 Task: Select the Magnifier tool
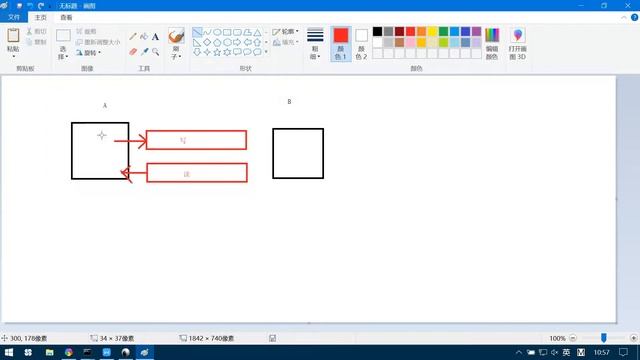tap(156, 52)
